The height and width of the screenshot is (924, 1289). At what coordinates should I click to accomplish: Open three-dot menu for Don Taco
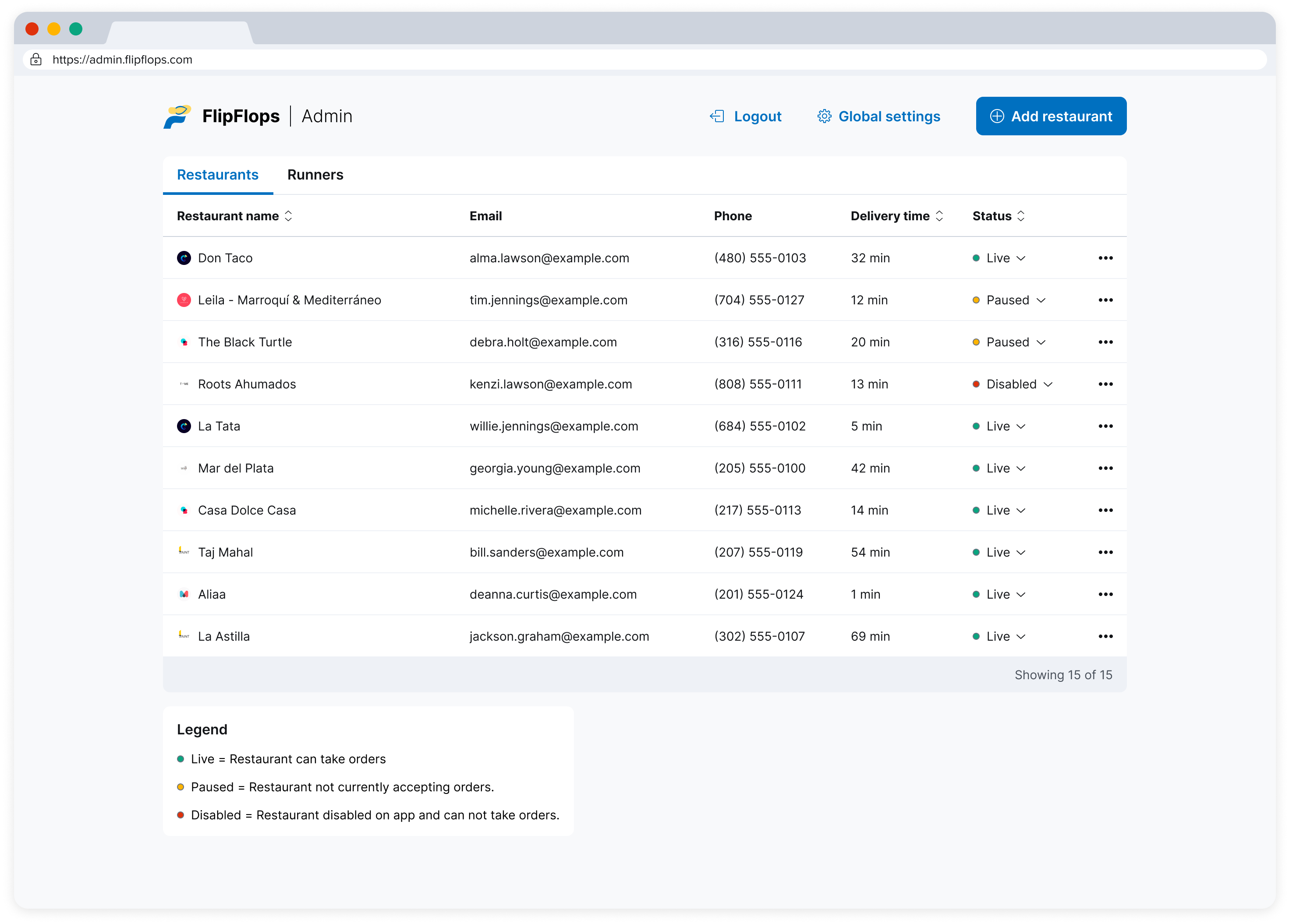tap(1105, 258)
